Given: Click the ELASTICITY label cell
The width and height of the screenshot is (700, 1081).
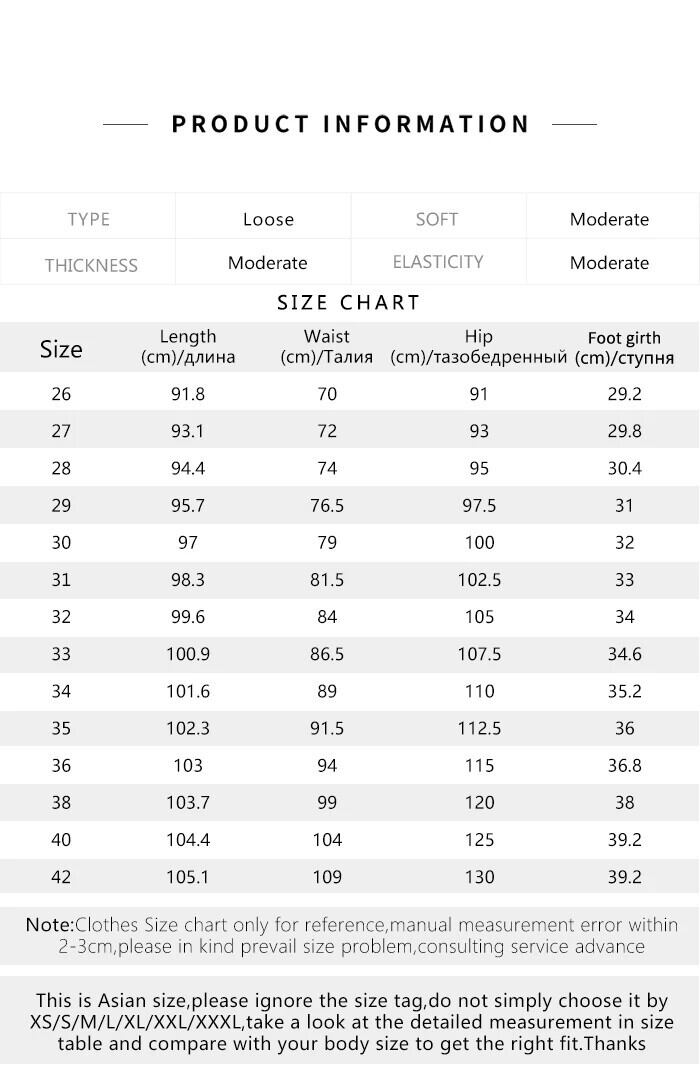Looking at the screenshot, I should 438,262.
